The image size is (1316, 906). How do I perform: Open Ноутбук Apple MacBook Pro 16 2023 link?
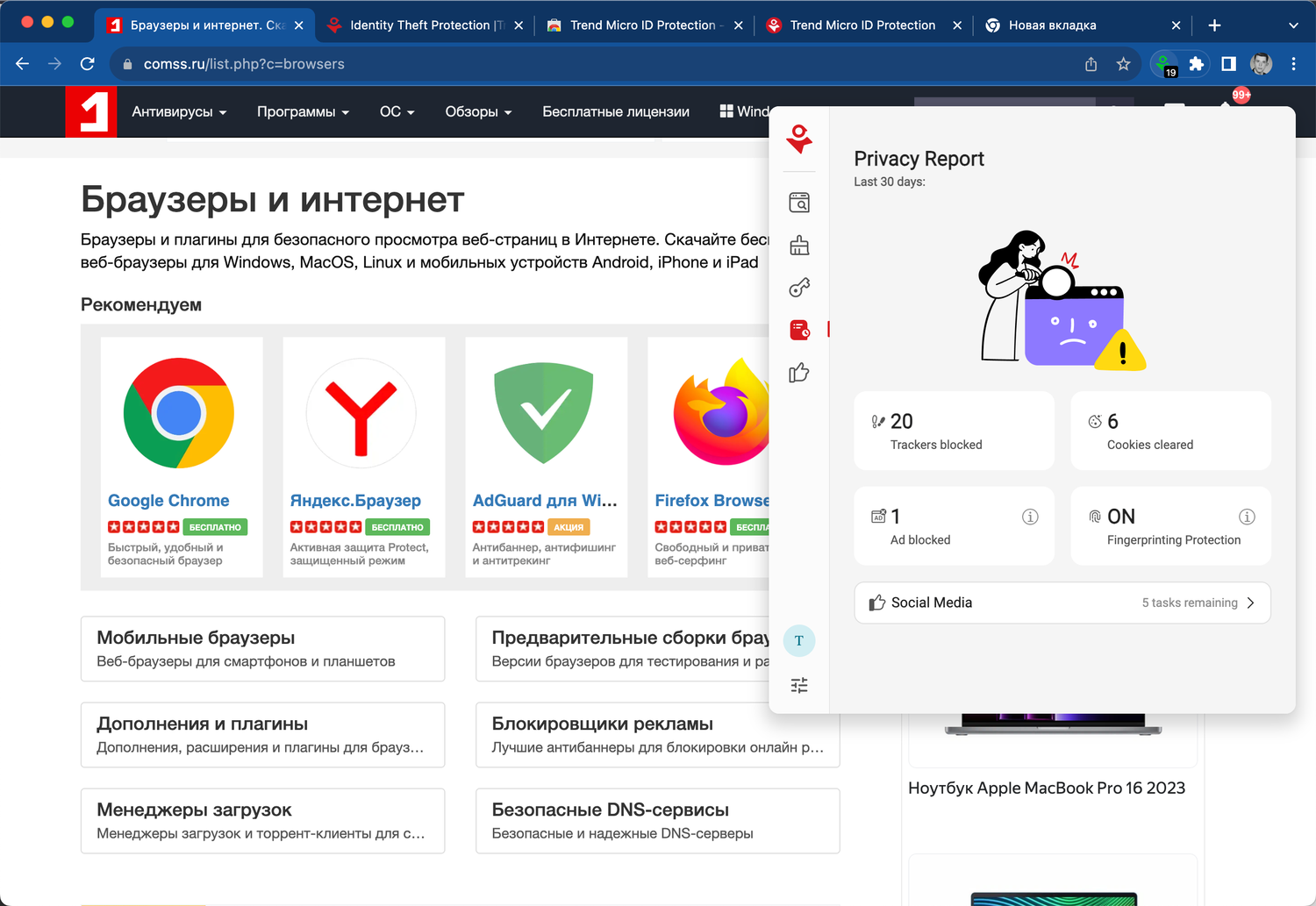[1047, 788]
